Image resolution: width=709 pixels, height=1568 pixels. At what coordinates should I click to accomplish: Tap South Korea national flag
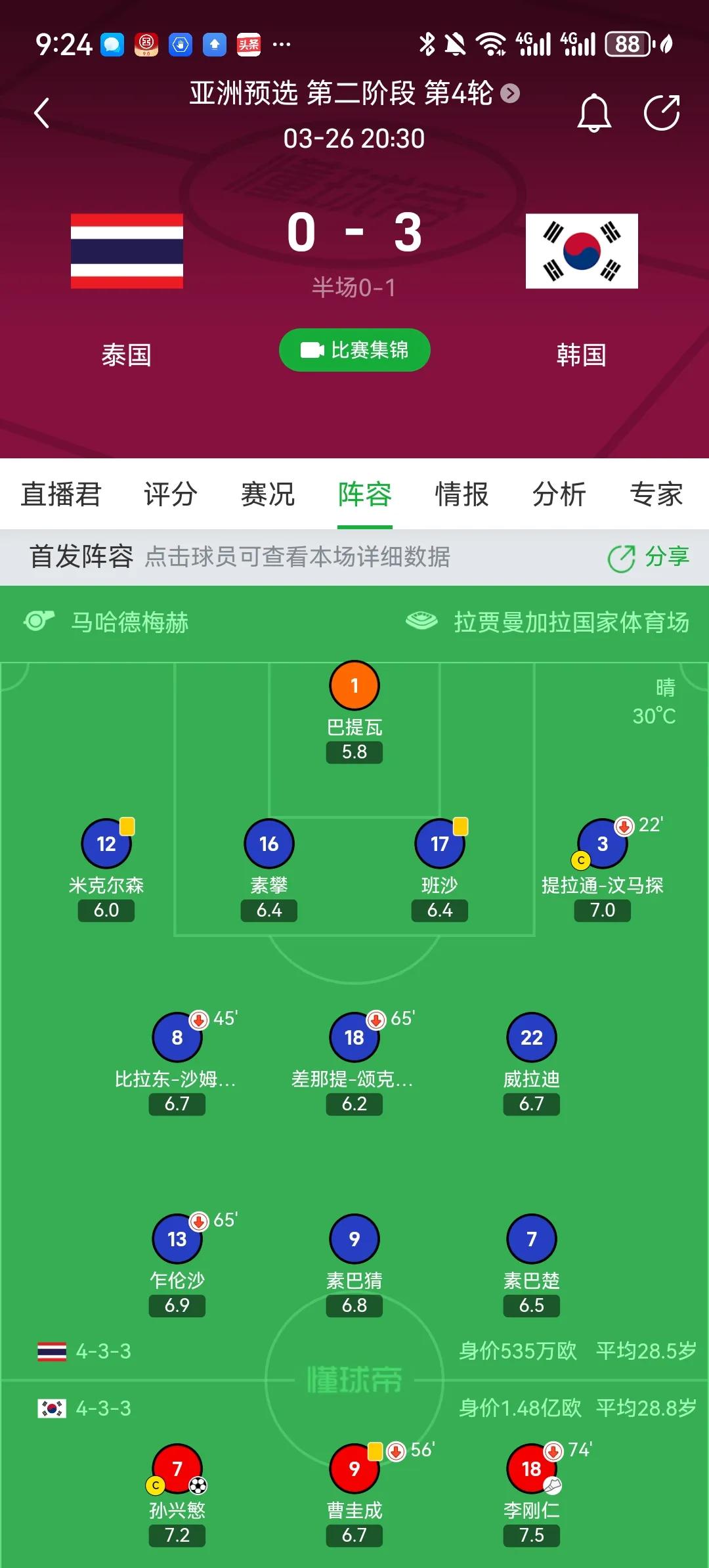(x=582, y=251)
